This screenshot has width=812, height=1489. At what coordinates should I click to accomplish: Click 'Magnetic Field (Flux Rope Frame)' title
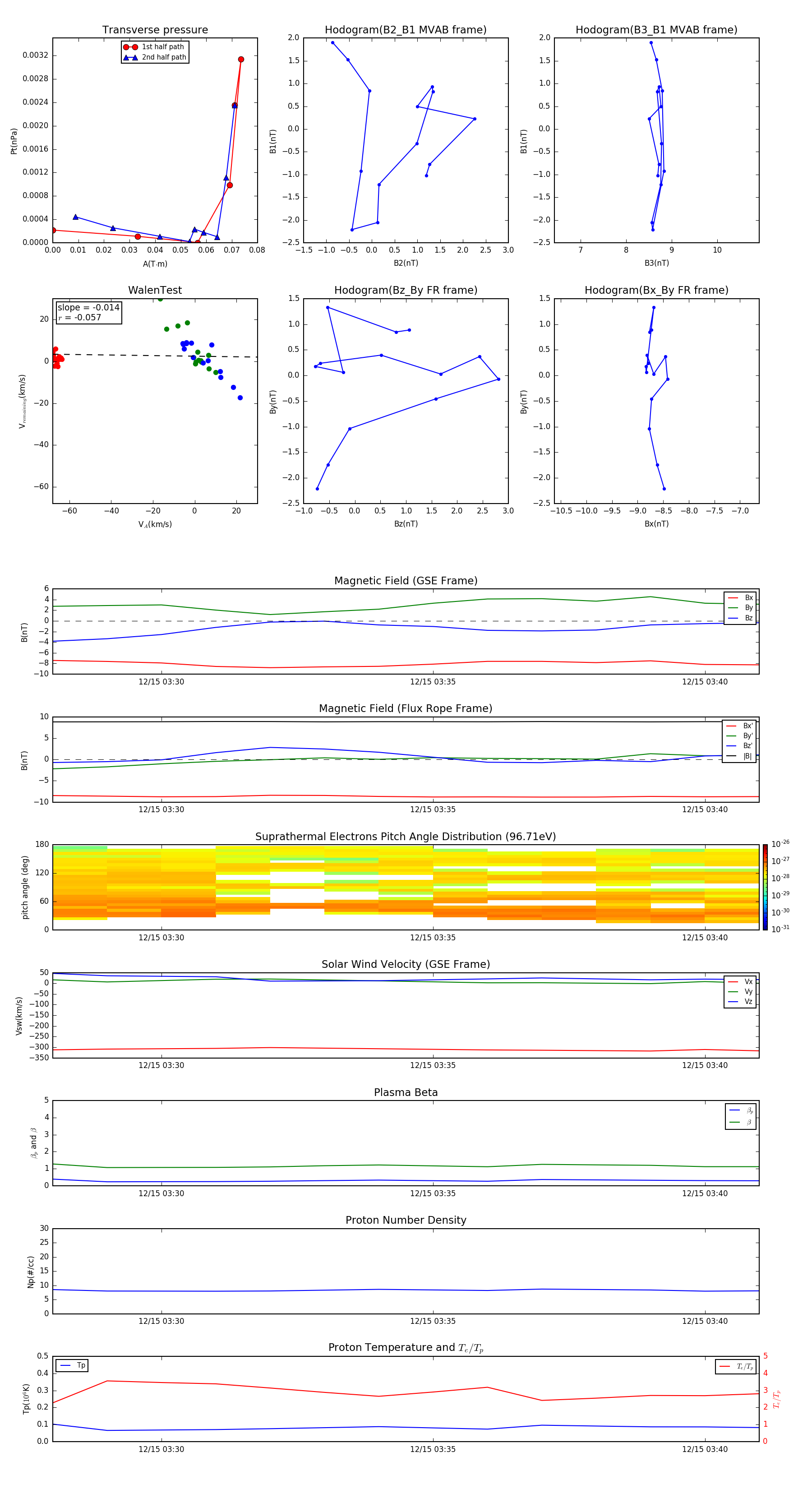406,709
